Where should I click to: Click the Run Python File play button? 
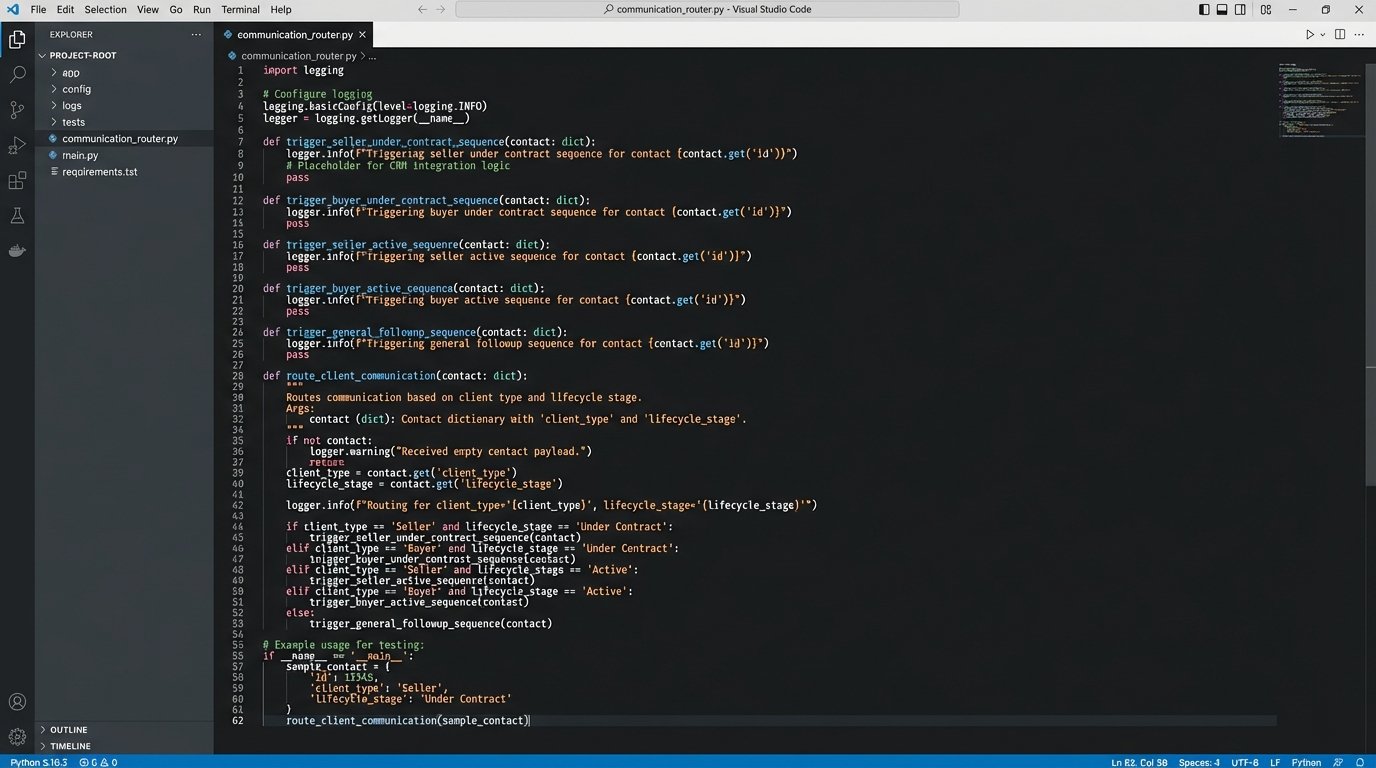(x=1309, y=34)
